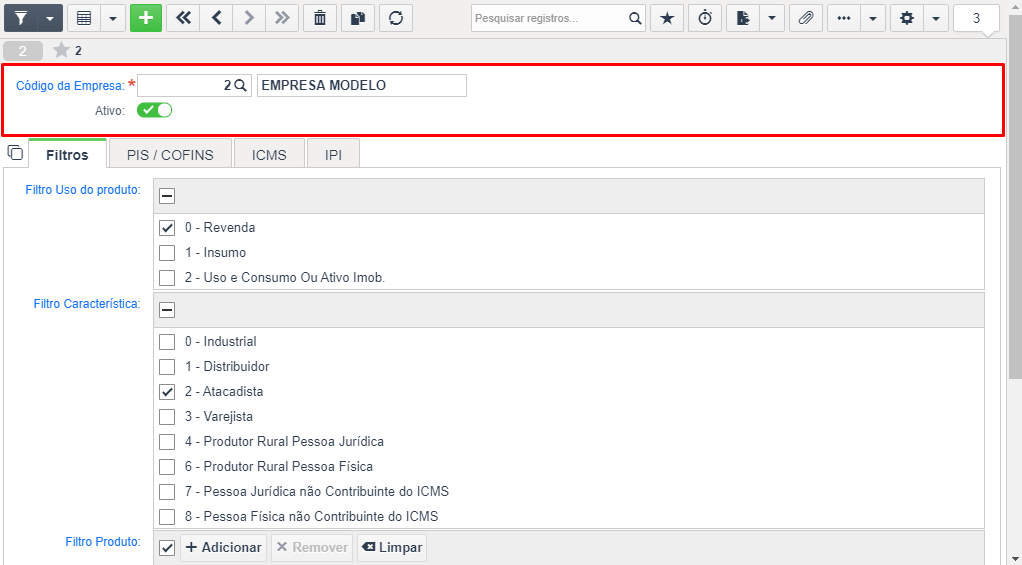The width and height of the screenshot is (1022, 565).
Task: Check 6 - Produtor Rural Pessoa Física
Action: click(167, 467)
